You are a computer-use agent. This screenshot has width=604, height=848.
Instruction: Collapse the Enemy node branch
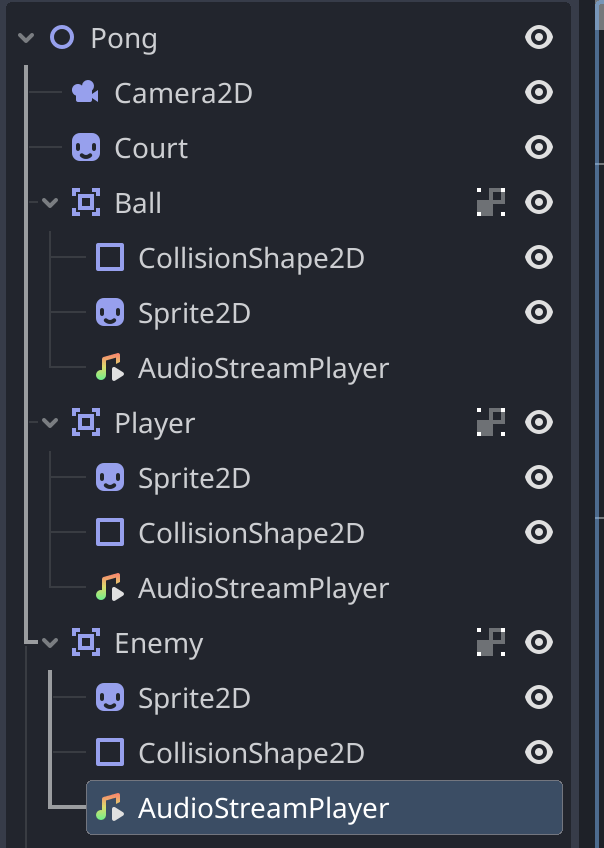(x=51, y=643)
